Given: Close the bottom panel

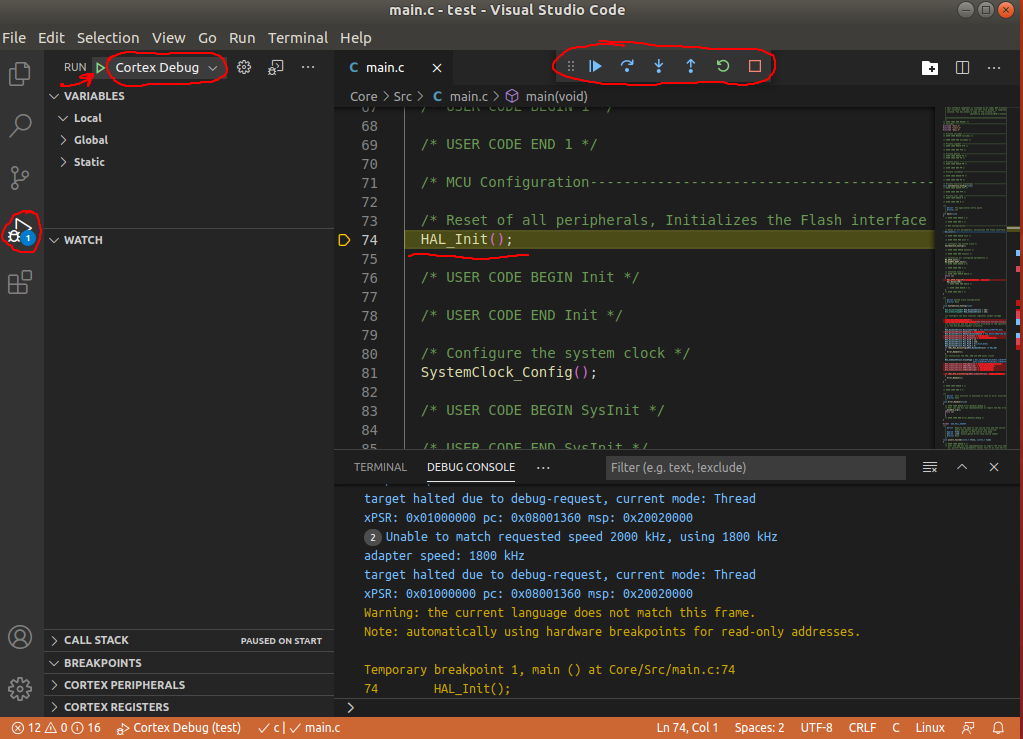Looking at the screenshot, I should [x=994, y=467].
